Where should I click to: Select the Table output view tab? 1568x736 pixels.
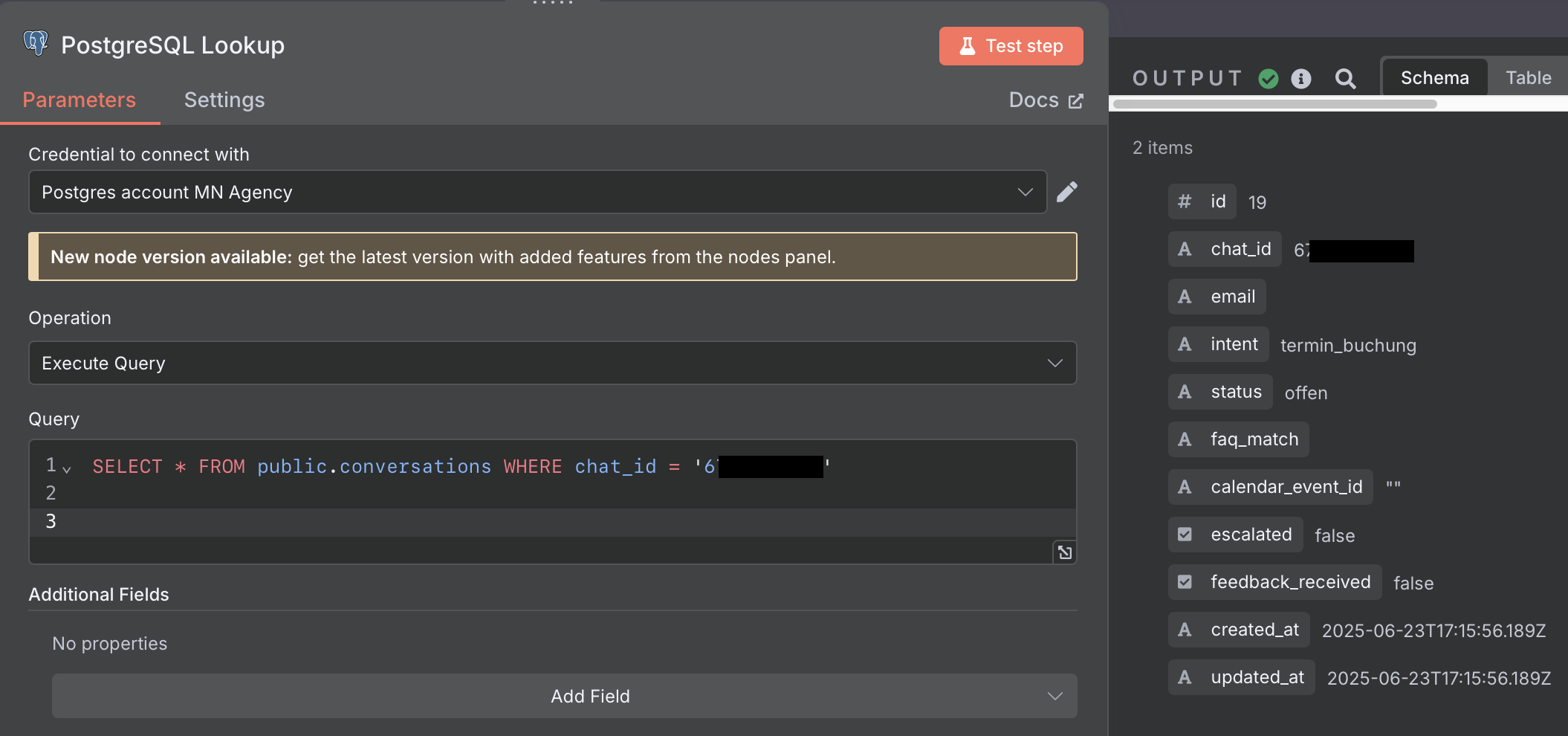(1528, 77)
